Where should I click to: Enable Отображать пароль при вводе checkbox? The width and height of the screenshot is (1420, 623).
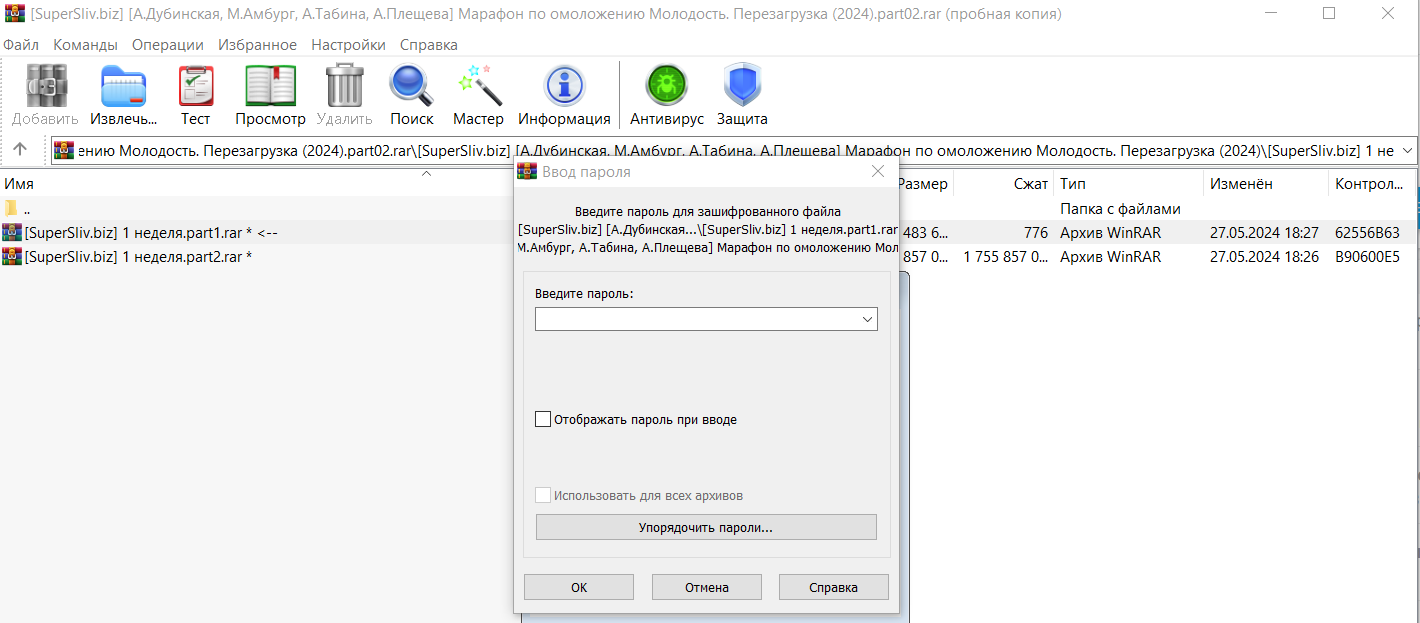[x=543, y=420]
